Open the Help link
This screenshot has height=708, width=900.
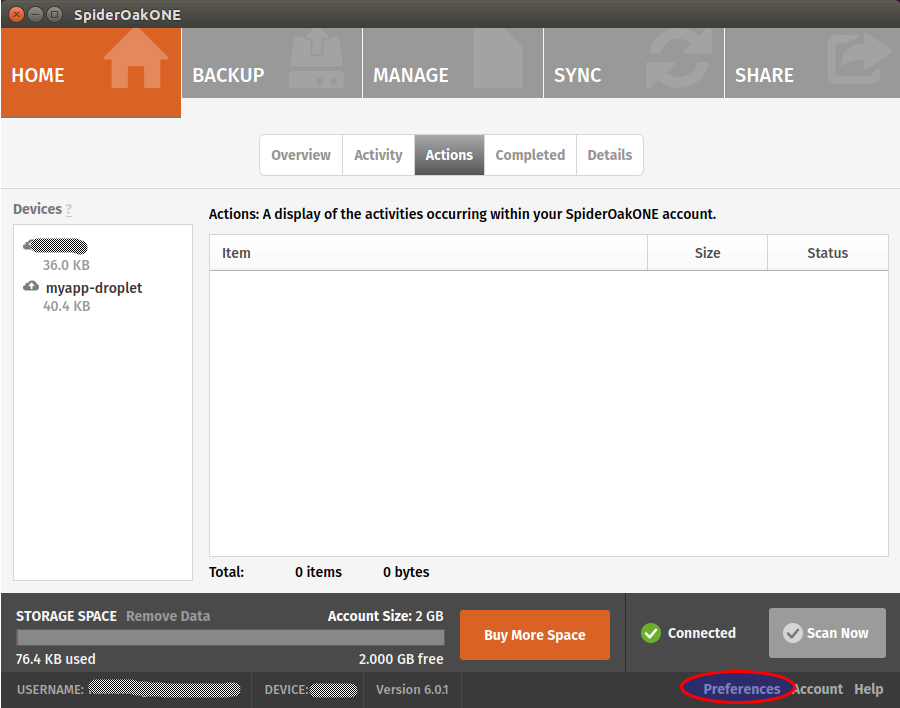click(x=868, y=689)
